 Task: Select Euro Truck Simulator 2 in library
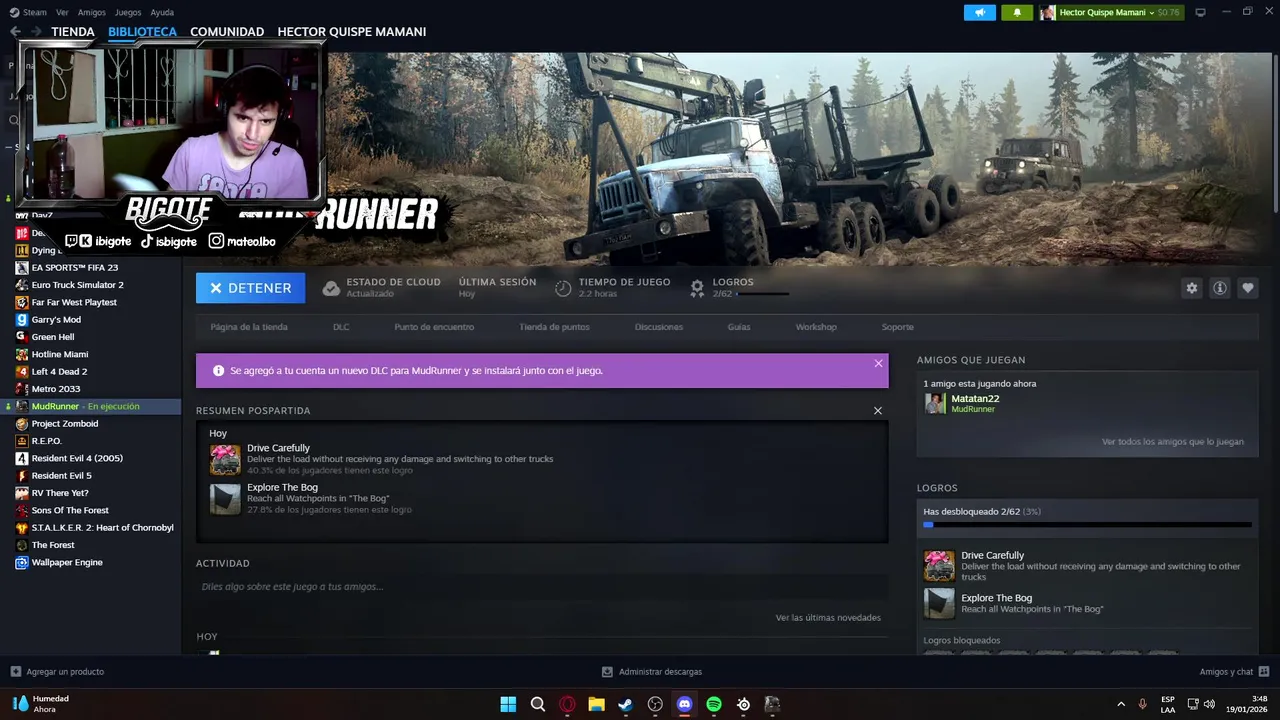pyautogui.click(x=77, y=285)
